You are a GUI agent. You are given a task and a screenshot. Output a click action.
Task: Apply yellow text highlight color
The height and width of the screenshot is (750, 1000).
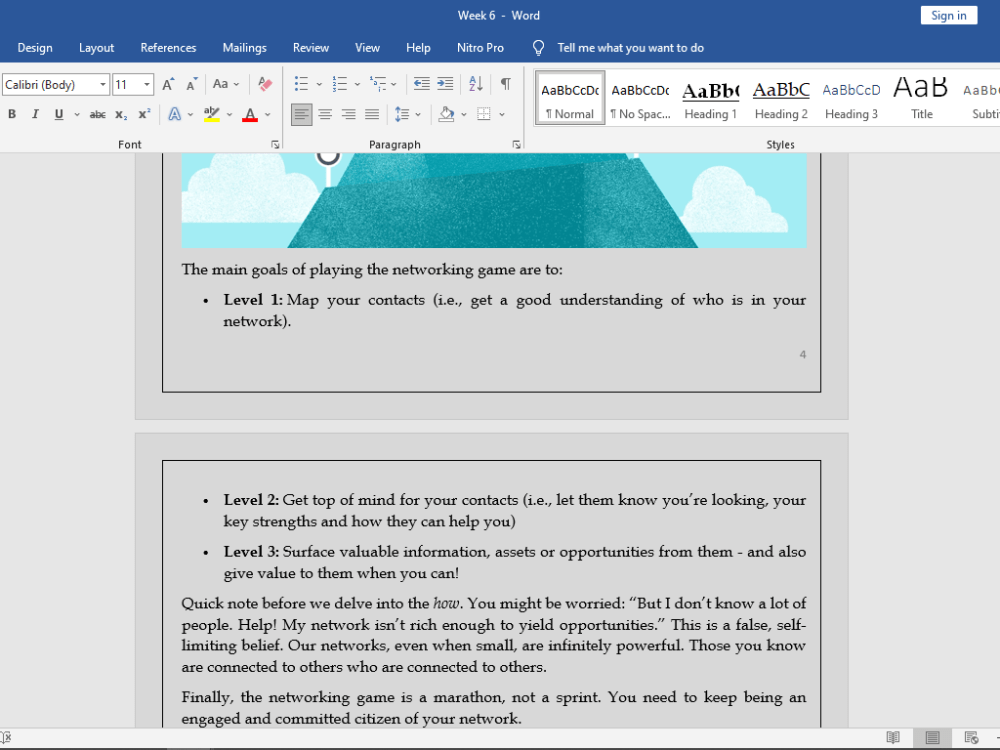[x=212, y=114]
